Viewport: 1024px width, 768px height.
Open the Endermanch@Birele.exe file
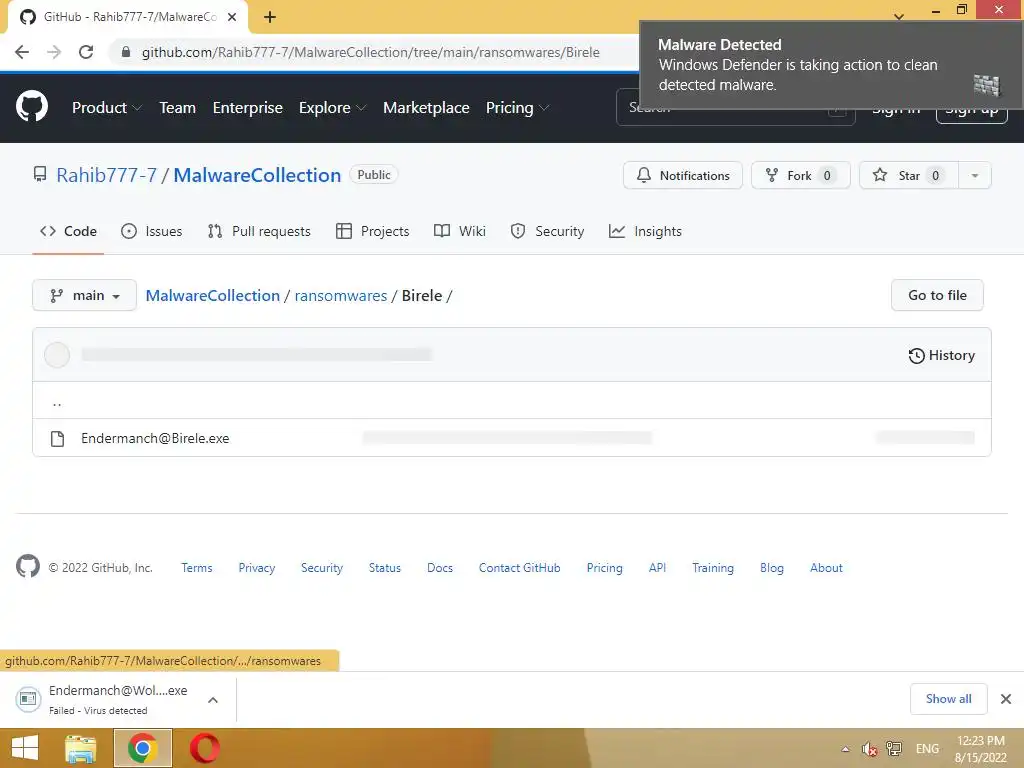pyautogui.click(x=155, y=438)
